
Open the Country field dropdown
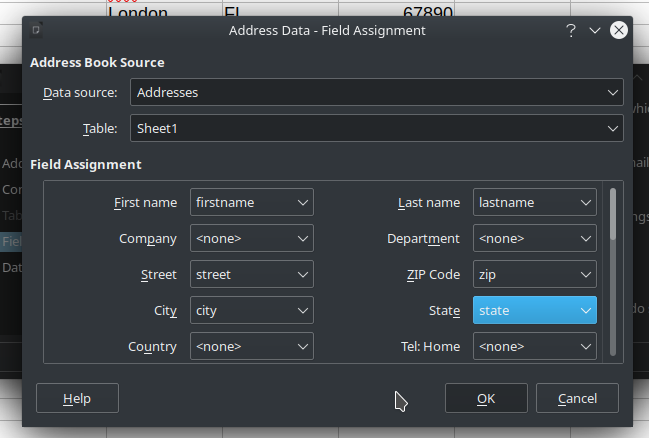(x=252, y=346)
